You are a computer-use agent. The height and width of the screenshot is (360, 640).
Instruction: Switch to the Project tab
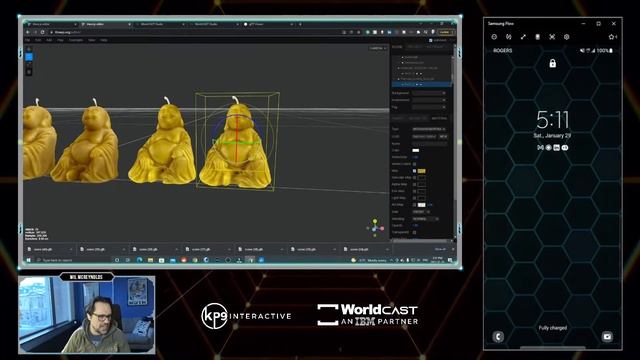[x=414, y=47]
